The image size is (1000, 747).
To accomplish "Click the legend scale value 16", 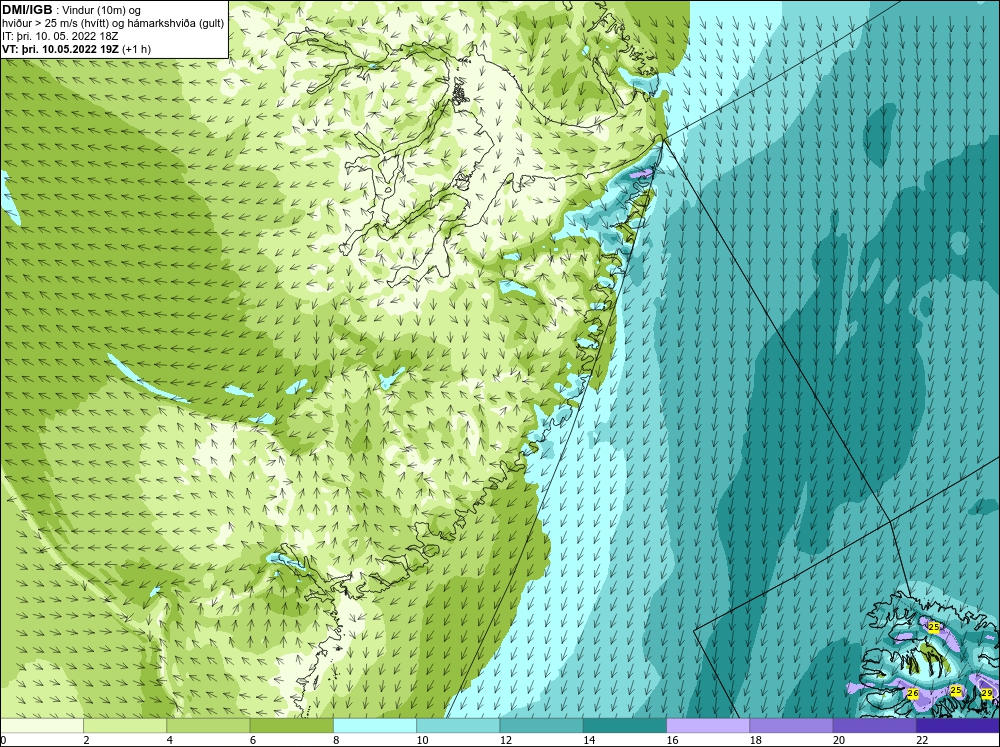I will tap(672, 740).
